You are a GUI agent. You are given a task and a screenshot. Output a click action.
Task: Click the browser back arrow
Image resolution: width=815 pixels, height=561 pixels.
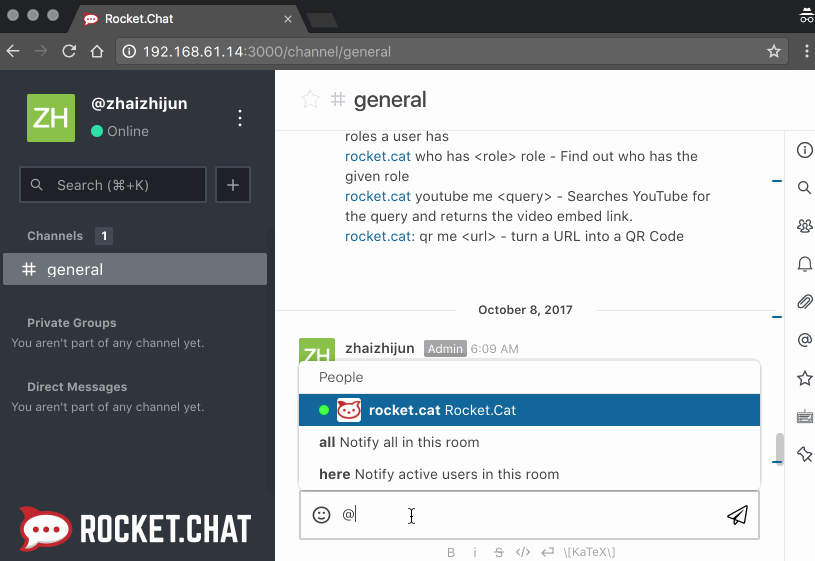(x=13, y=51)
